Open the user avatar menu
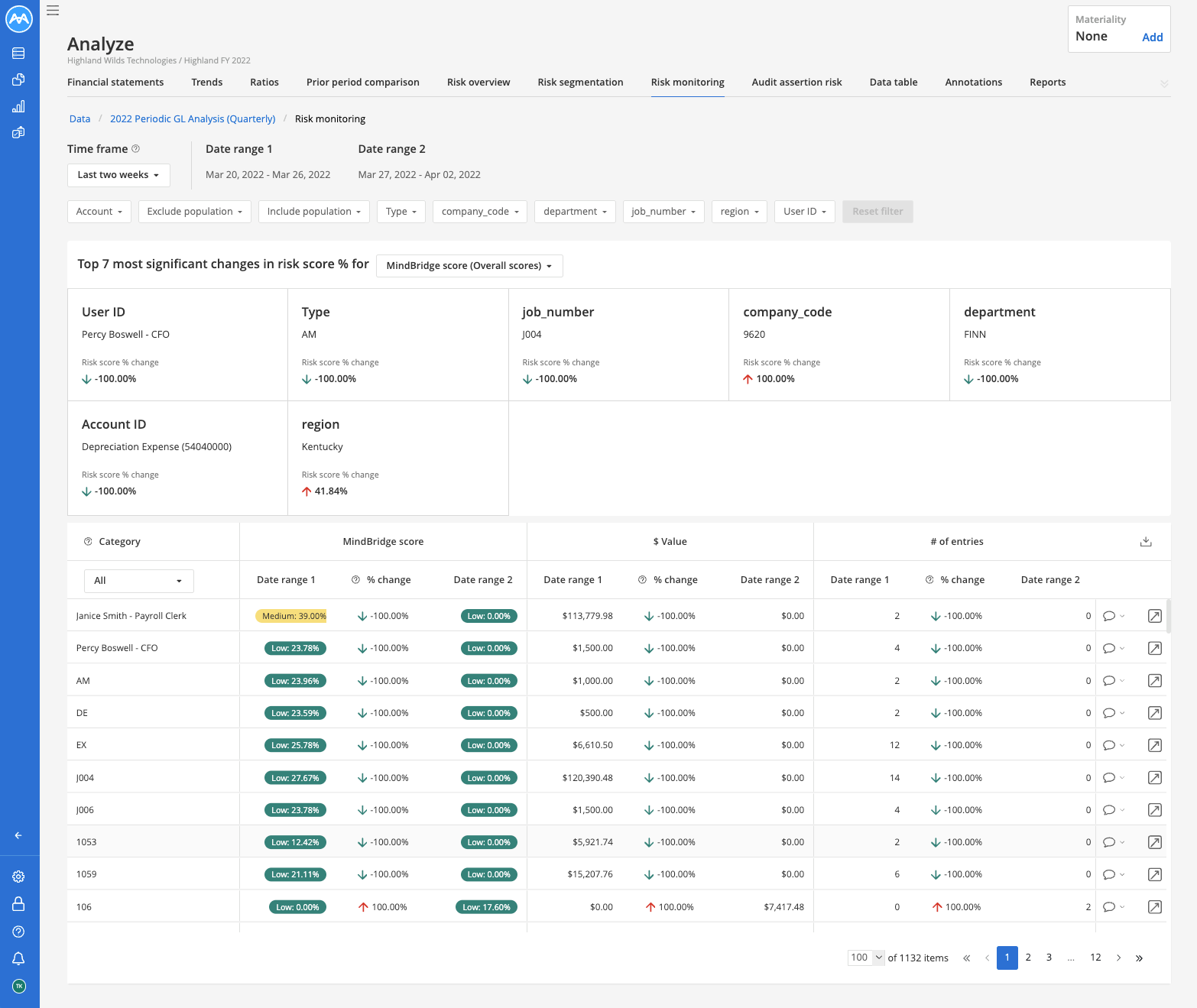 pos(19,986)
